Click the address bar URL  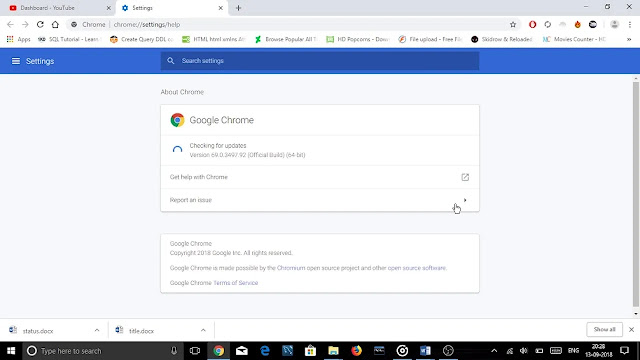point(147,24)
